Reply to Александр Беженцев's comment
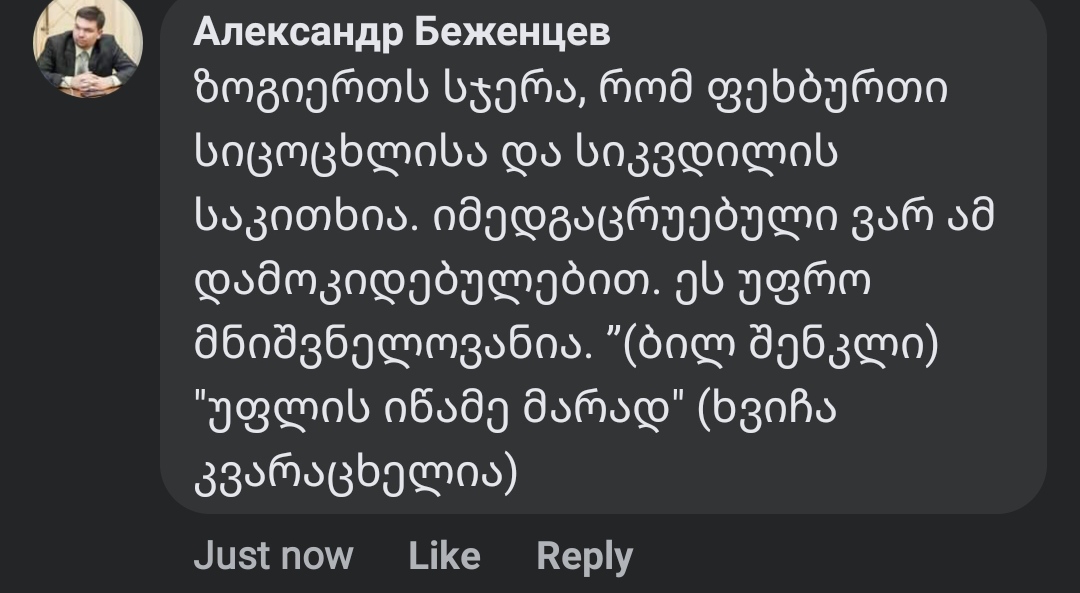This screenshot has height=593, width=1080. (584, 556)
